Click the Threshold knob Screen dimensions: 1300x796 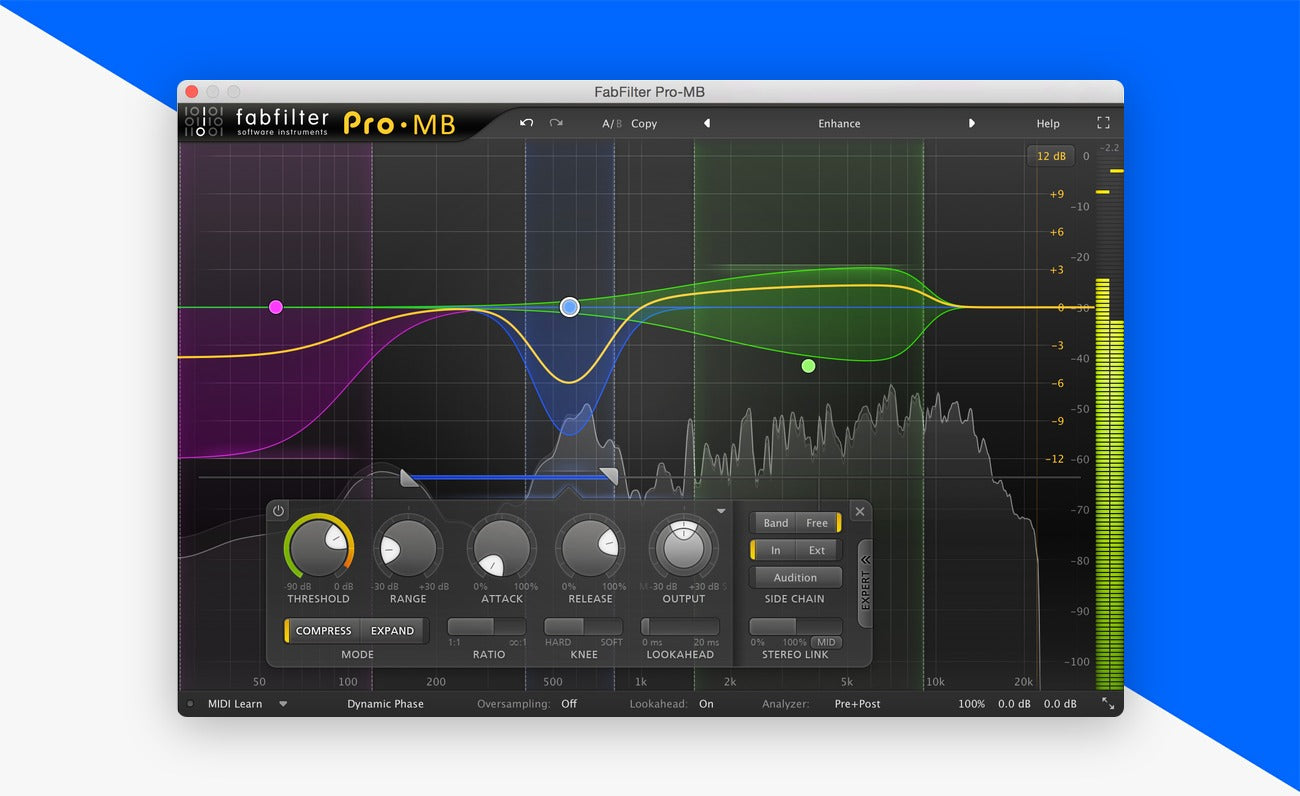click(318, 549)
